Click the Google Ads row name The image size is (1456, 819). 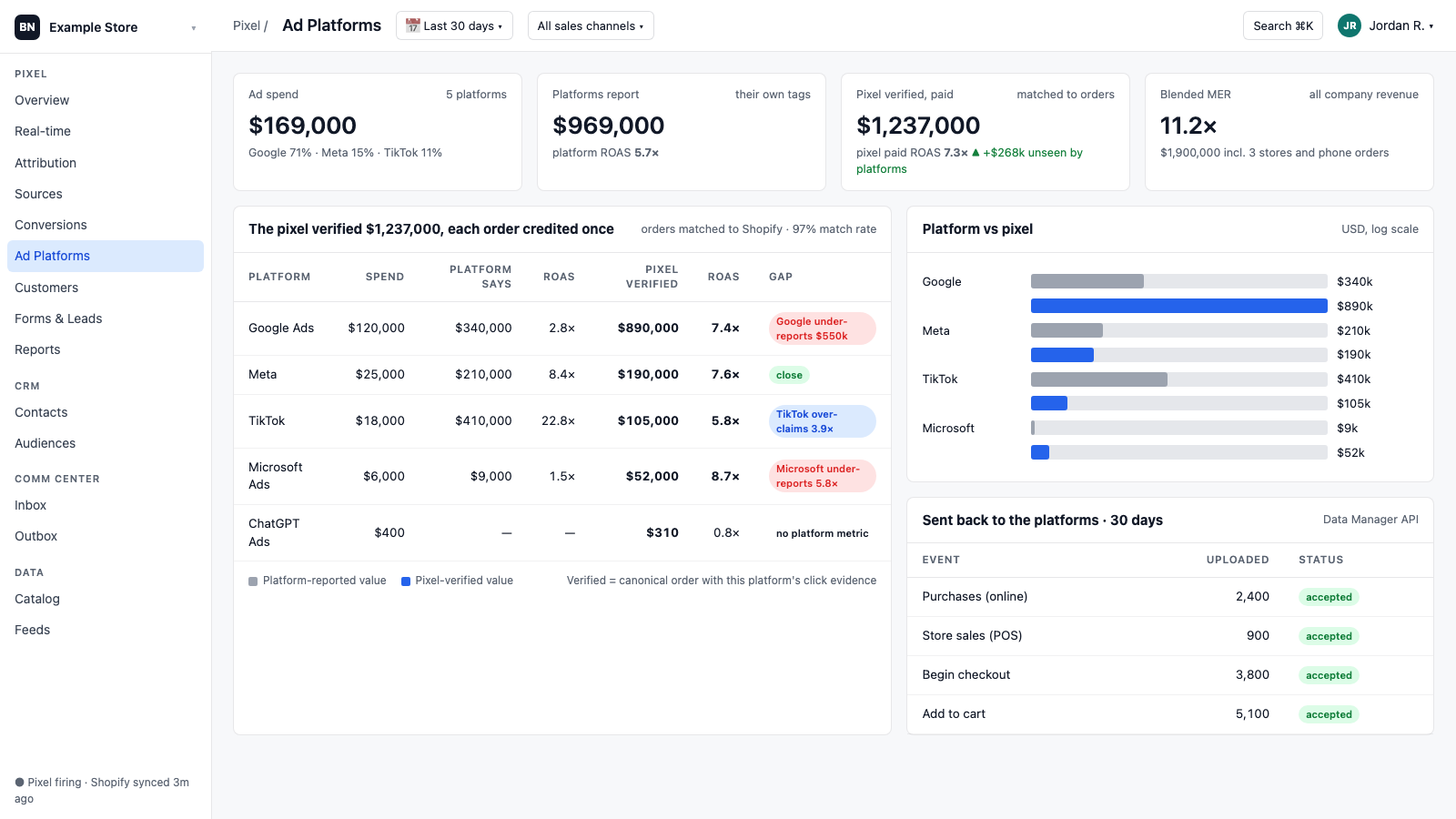tap(281, 328)
